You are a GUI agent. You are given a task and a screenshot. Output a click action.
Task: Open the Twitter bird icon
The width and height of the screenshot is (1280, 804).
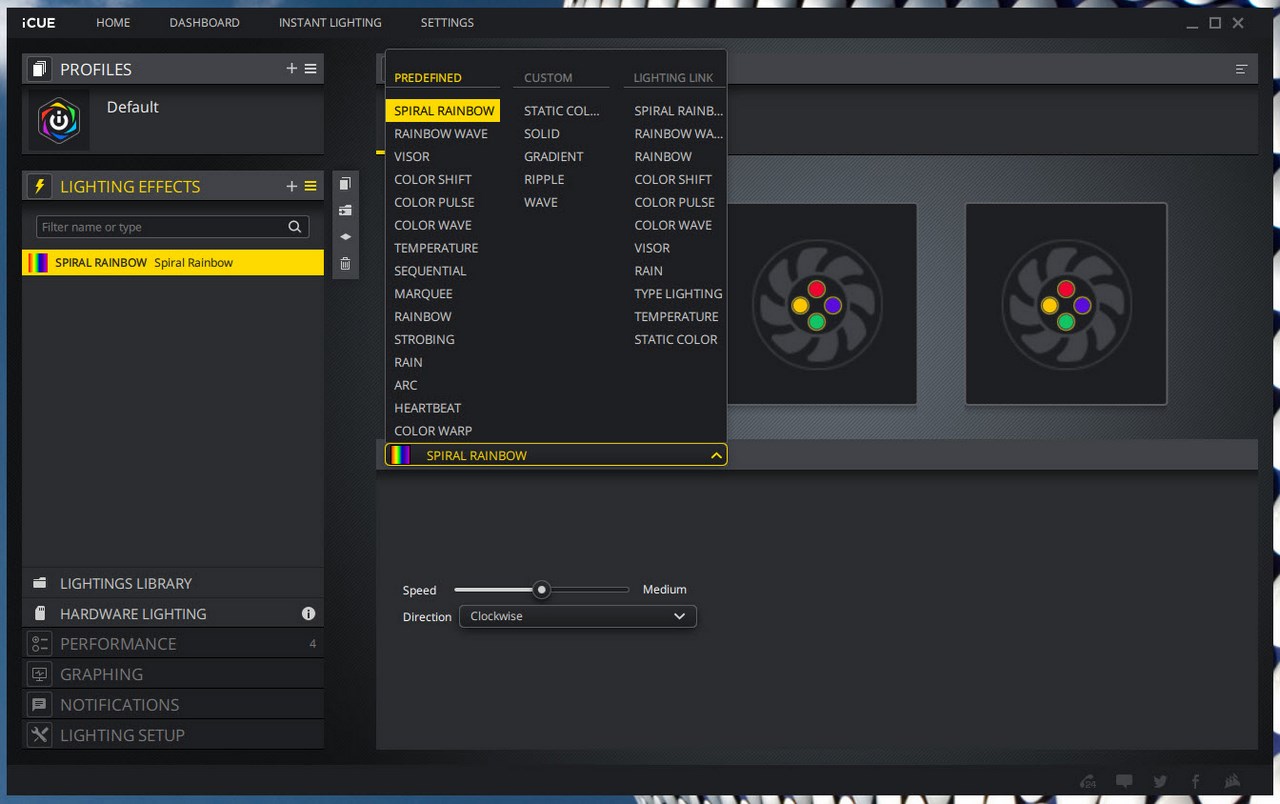[1160, 781]
